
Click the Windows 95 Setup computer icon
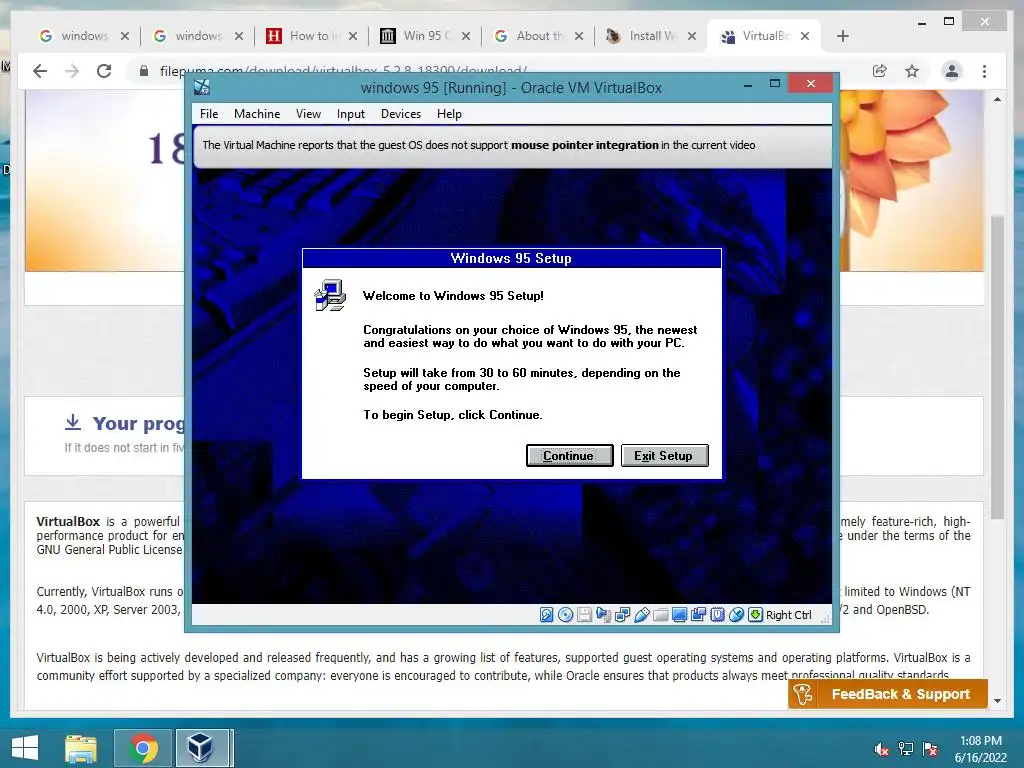pos(330,295)
